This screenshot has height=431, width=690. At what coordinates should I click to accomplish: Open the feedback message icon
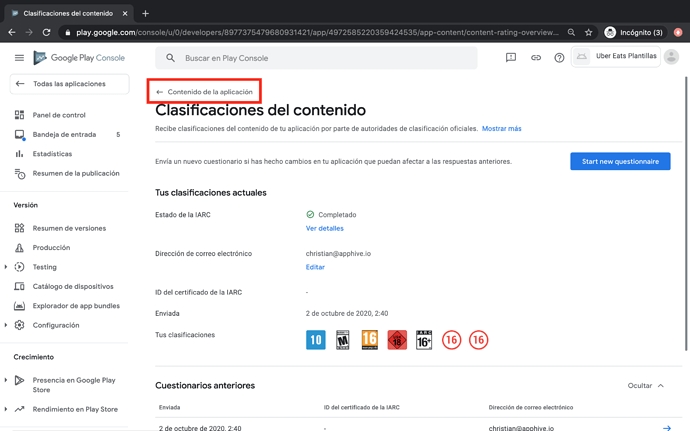point(510,58)
